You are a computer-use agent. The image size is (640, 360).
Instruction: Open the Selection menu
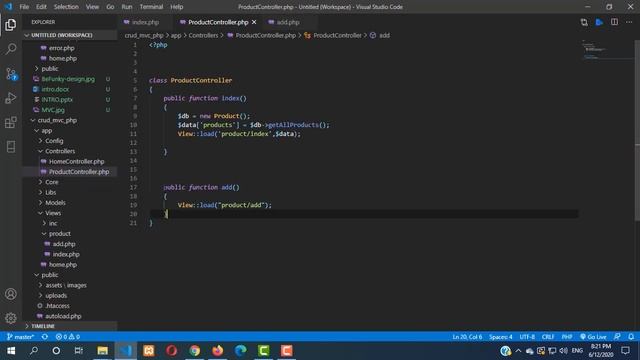66,7
